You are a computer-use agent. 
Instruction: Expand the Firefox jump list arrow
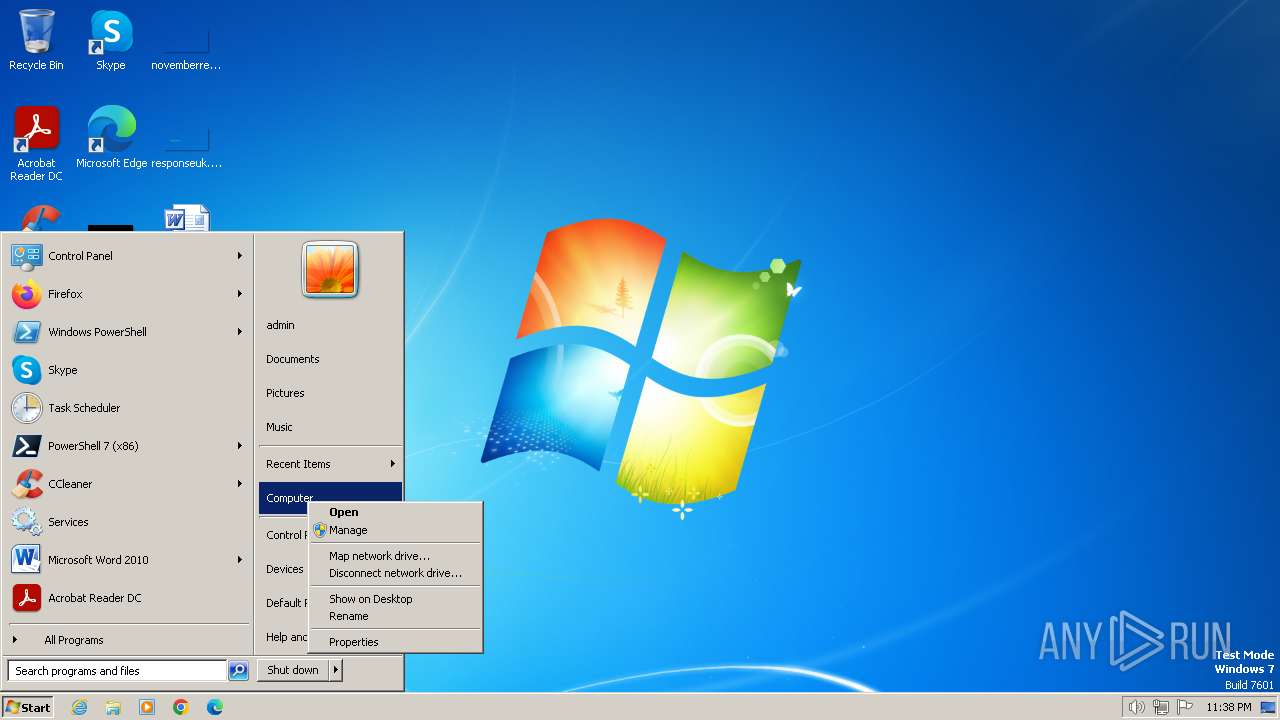[x=240, y=294]
